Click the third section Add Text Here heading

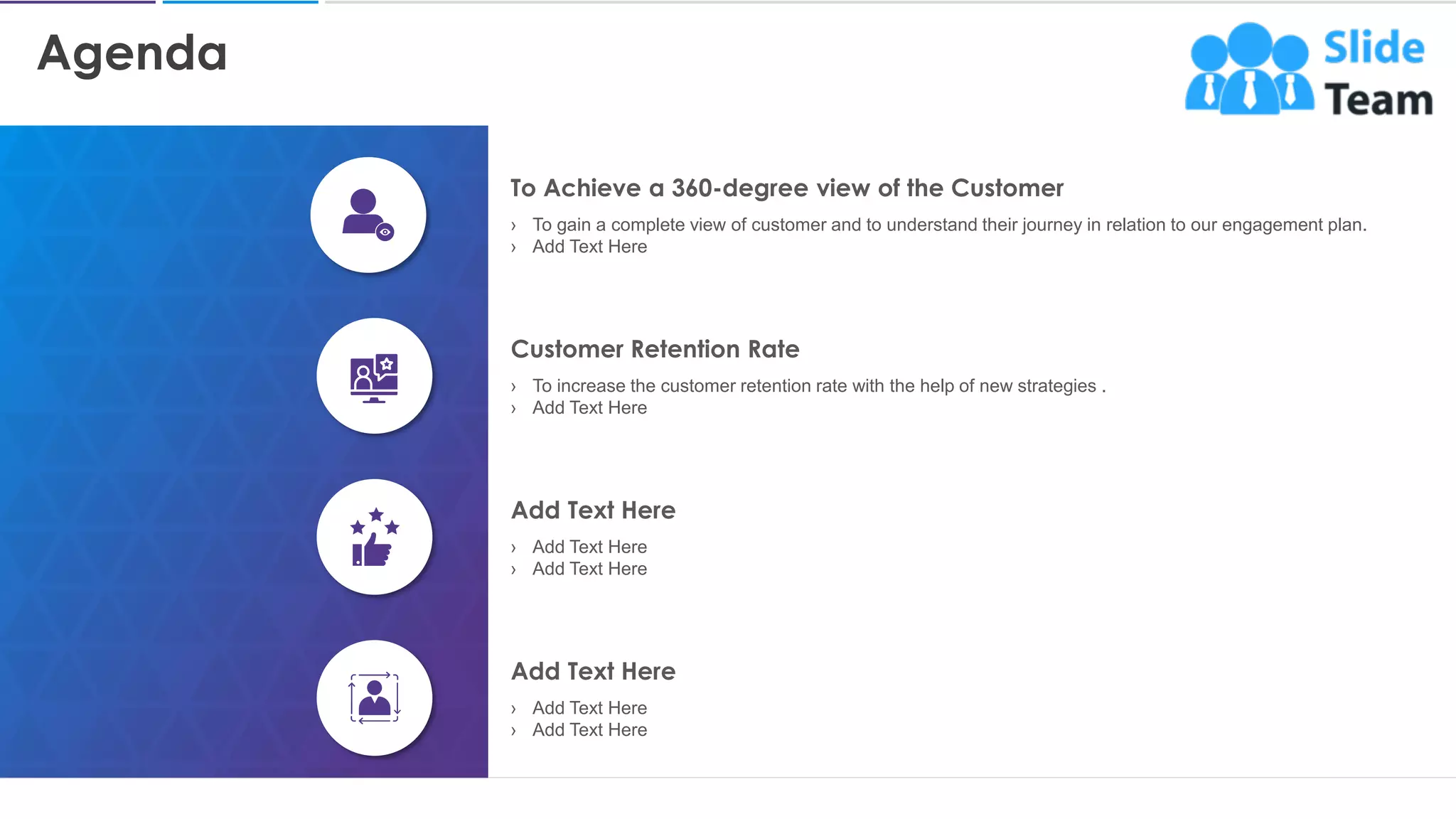click(x=593, y=510)
